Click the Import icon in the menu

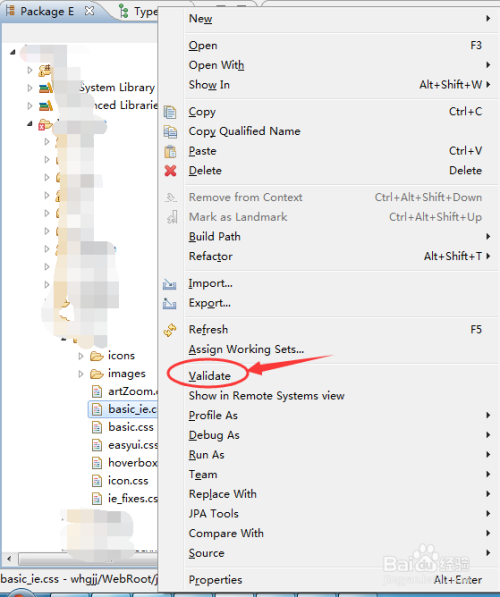(169, 284)
